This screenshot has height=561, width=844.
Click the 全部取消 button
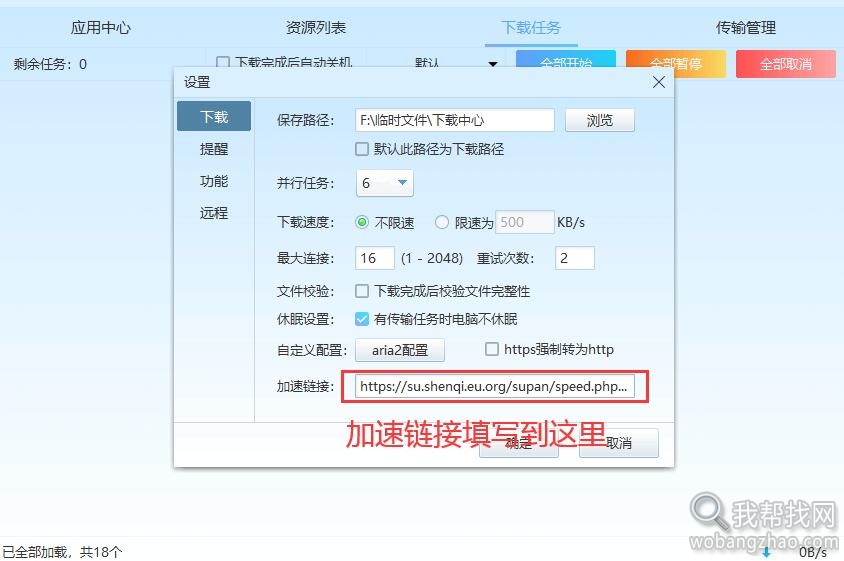[x=785, y=64]
